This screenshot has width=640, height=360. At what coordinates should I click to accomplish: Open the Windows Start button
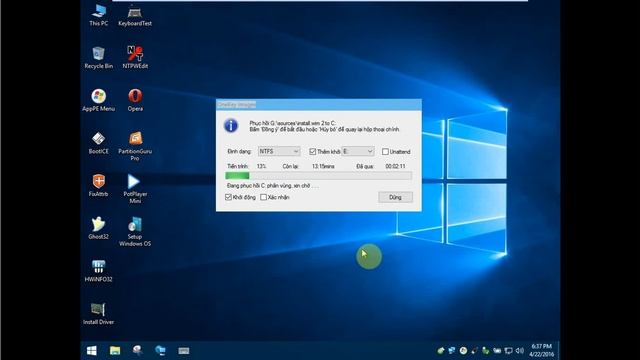pos(92,351)
